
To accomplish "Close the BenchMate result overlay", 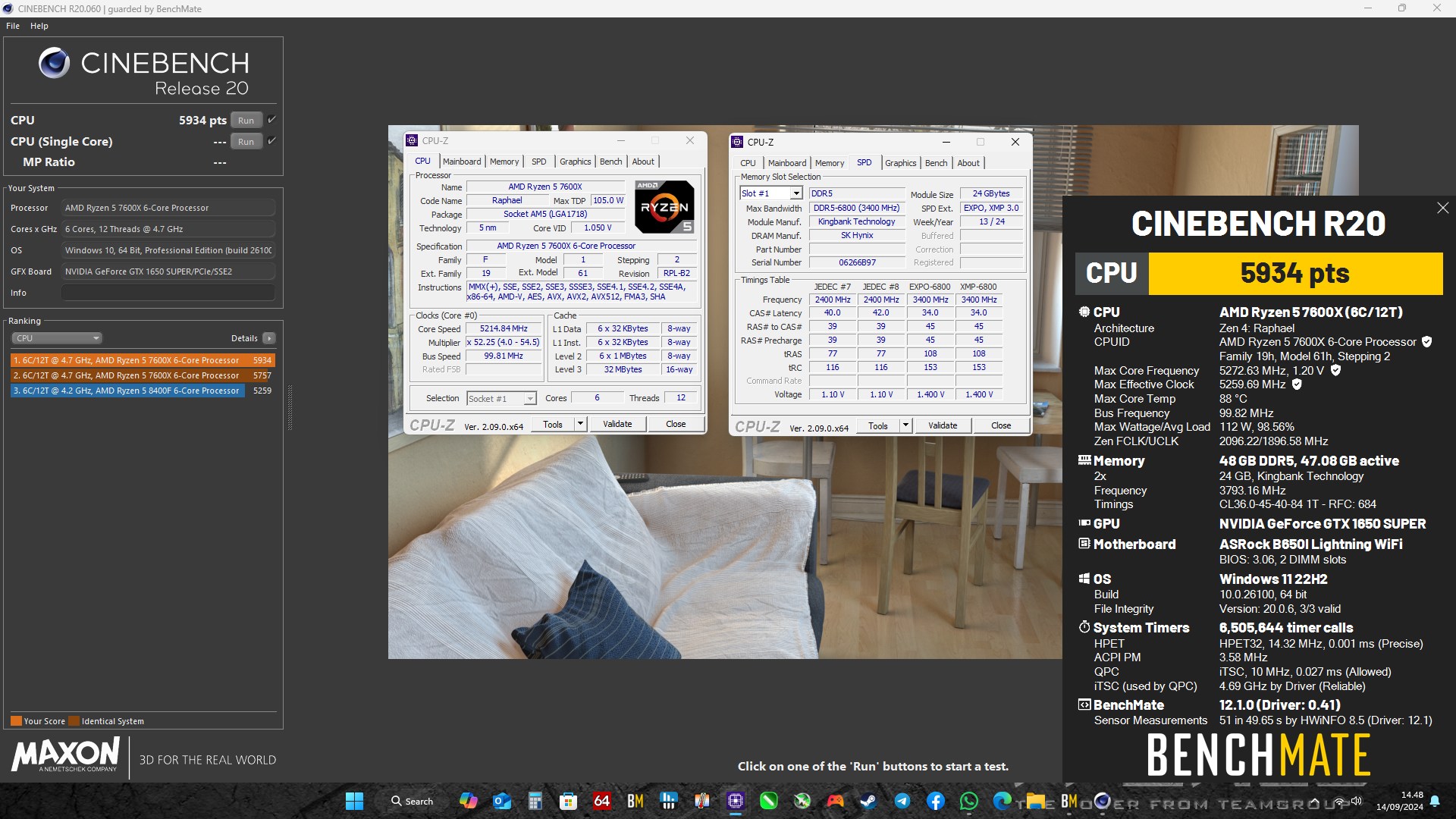I will tap(1442, 208).
